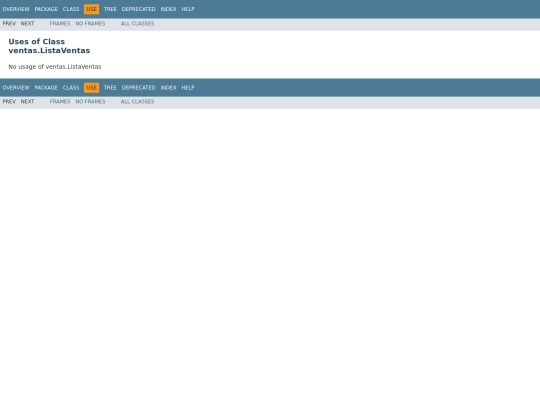Click the top No Frames link

[90, 24]
